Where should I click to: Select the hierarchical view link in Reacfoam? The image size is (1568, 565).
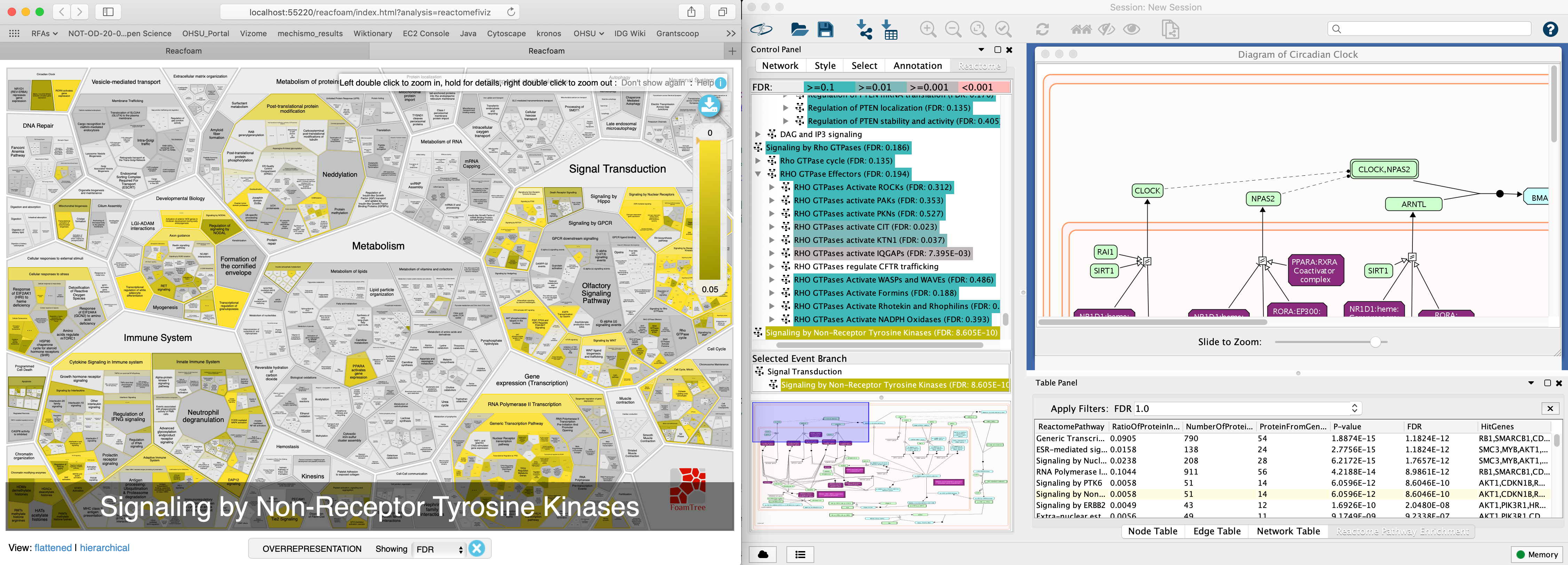point(105,547)
